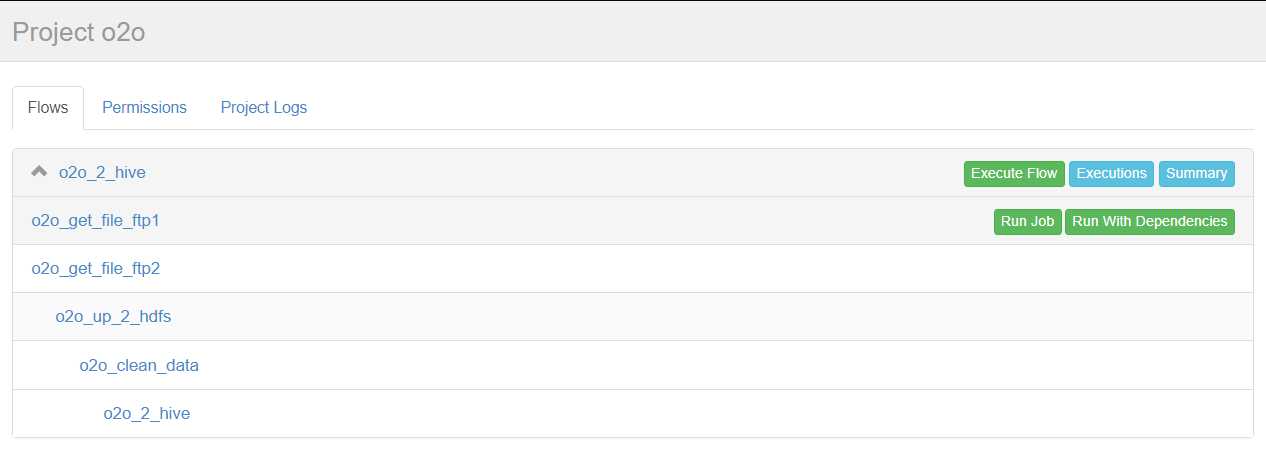Open the o2o_get_file_ftp2 job link
The image size is (1266, 466).
(x=96, y=269)
